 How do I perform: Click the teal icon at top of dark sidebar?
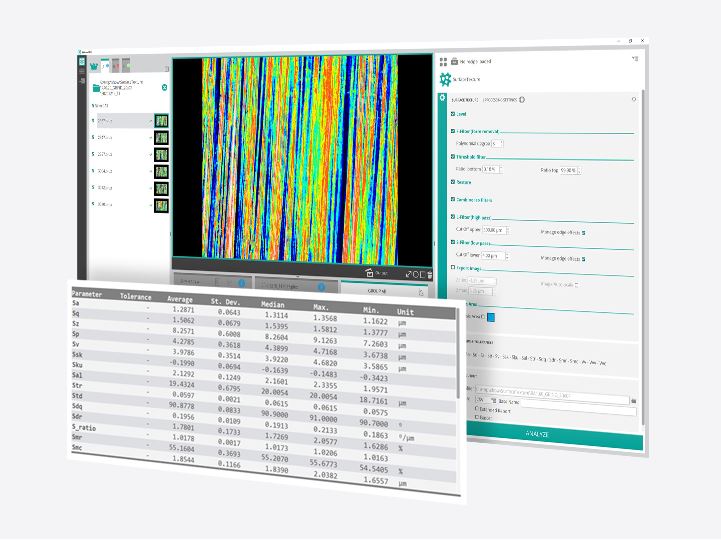(81, 62)
